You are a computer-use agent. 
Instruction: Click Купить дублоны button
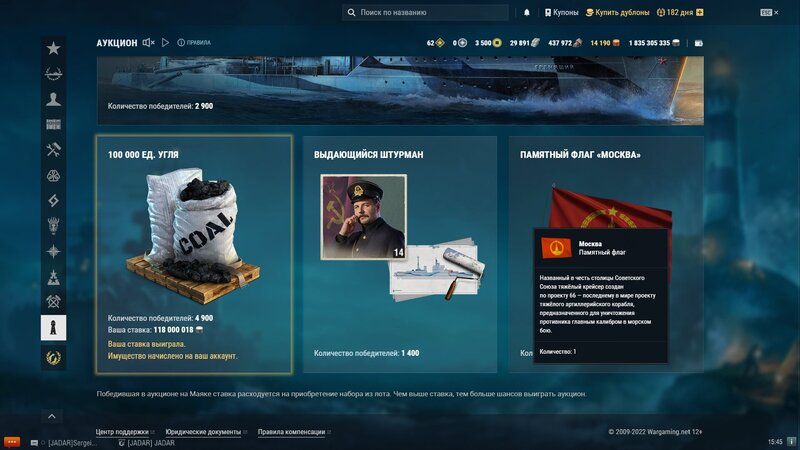click(x=617, y=13)
